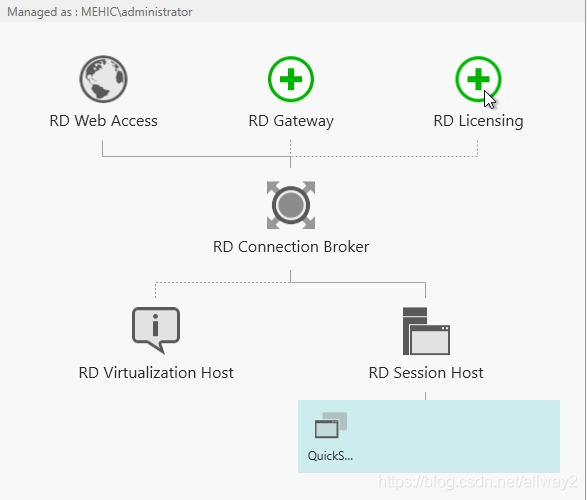Click the RD Gateway text label
The image size is (587, 500).
pos(291,121)
